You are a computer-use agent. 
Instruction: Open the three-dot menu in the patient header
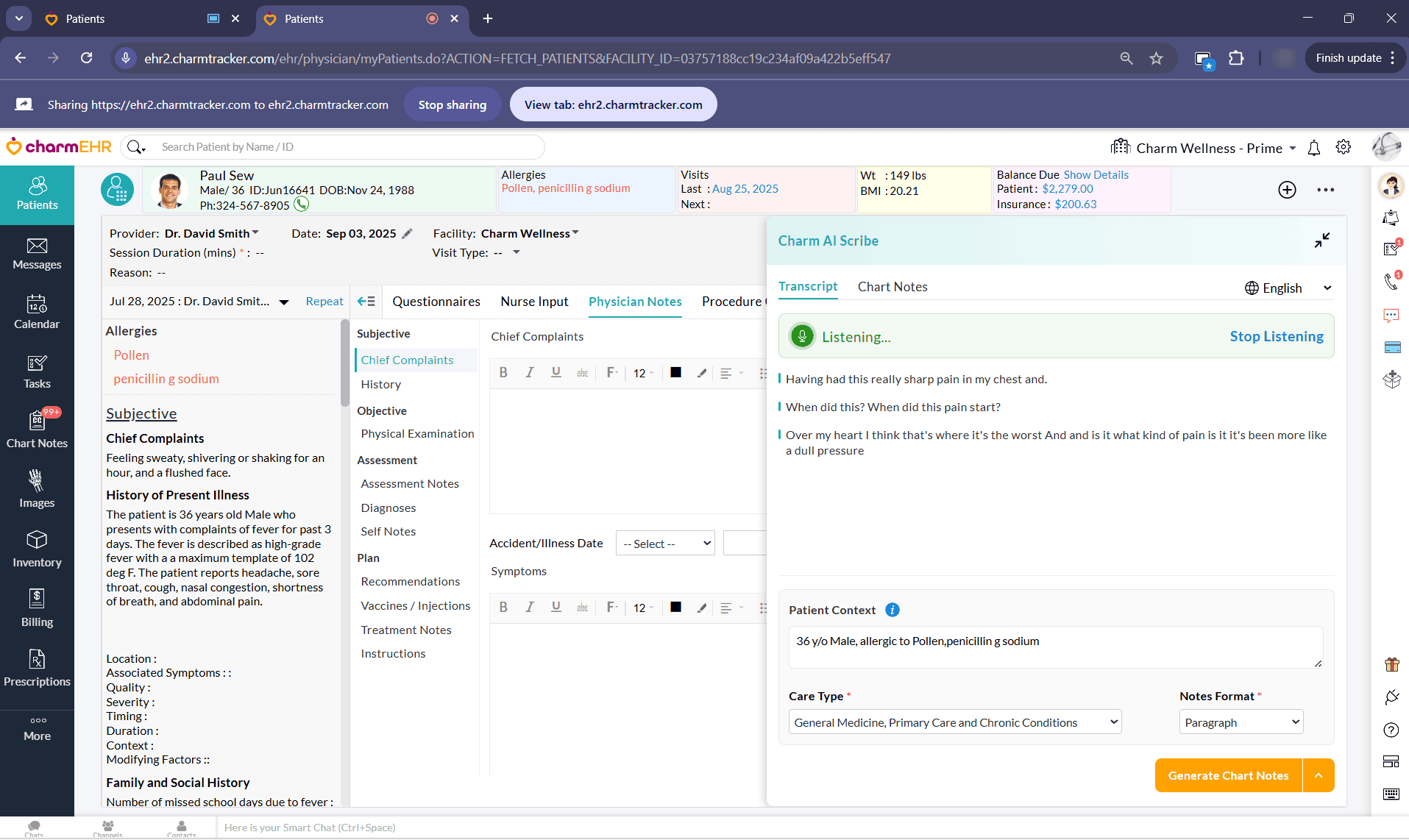(1326, 190)
